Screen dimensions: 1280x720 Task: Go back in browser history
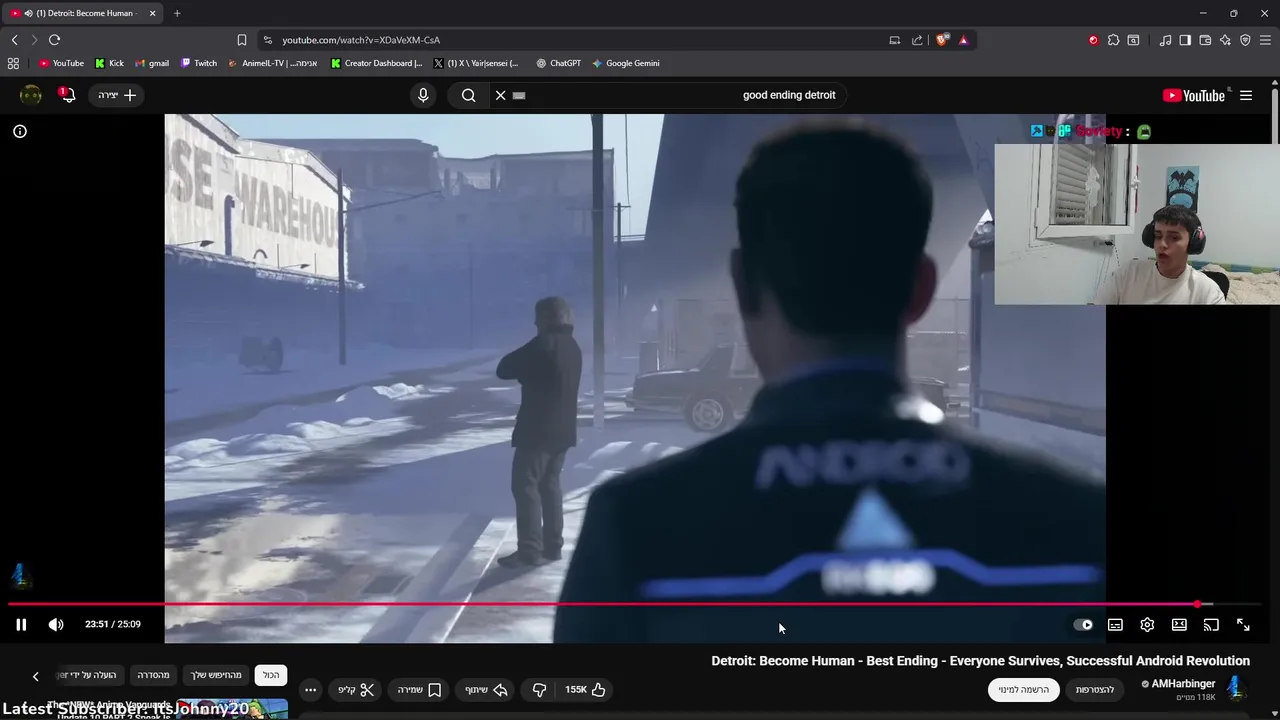pos(14,40)
